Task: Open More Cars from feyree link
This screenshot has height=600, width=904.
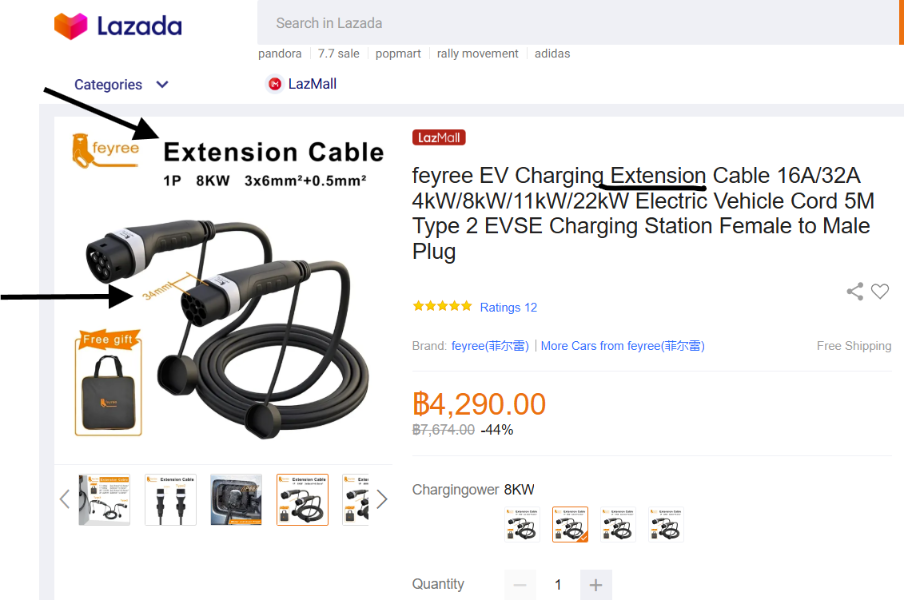Action: click(623, 346)
